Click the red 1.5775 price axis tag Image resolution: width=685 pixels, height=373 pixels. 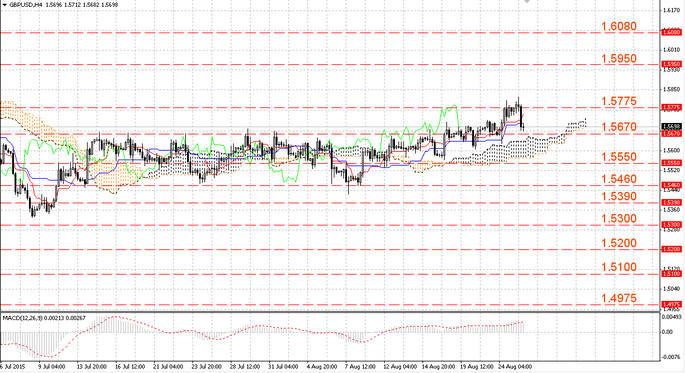coord(671,107)
